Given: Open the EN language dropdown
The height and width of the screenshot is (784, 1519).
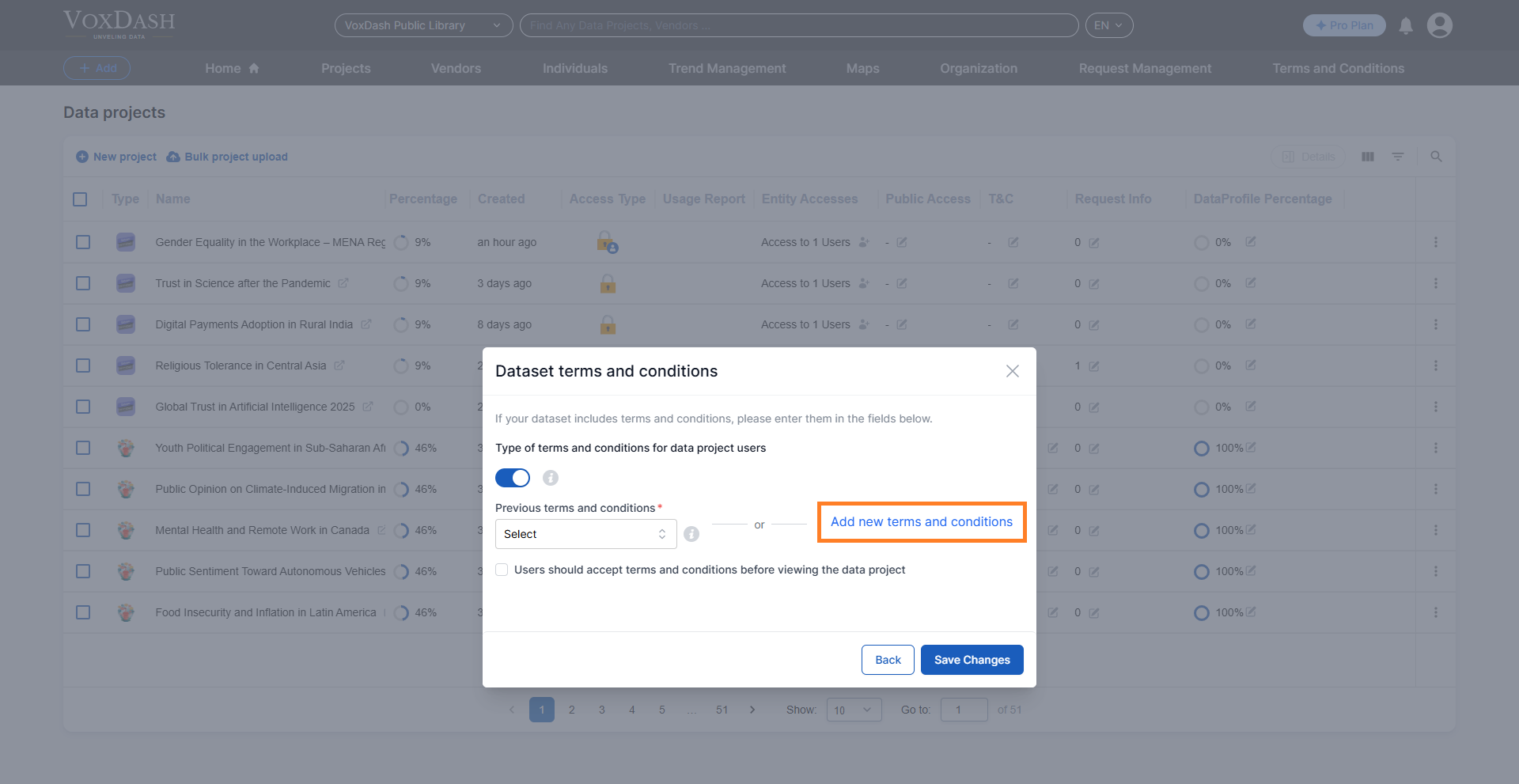Looking at the screenshot, I should 1108,25.
